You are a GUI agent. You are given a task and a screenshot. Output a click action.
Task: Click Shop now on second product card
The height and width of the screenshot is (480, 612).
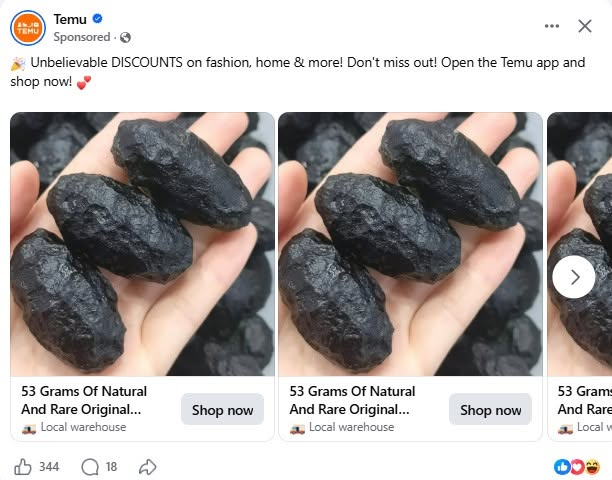coord(490,409)
